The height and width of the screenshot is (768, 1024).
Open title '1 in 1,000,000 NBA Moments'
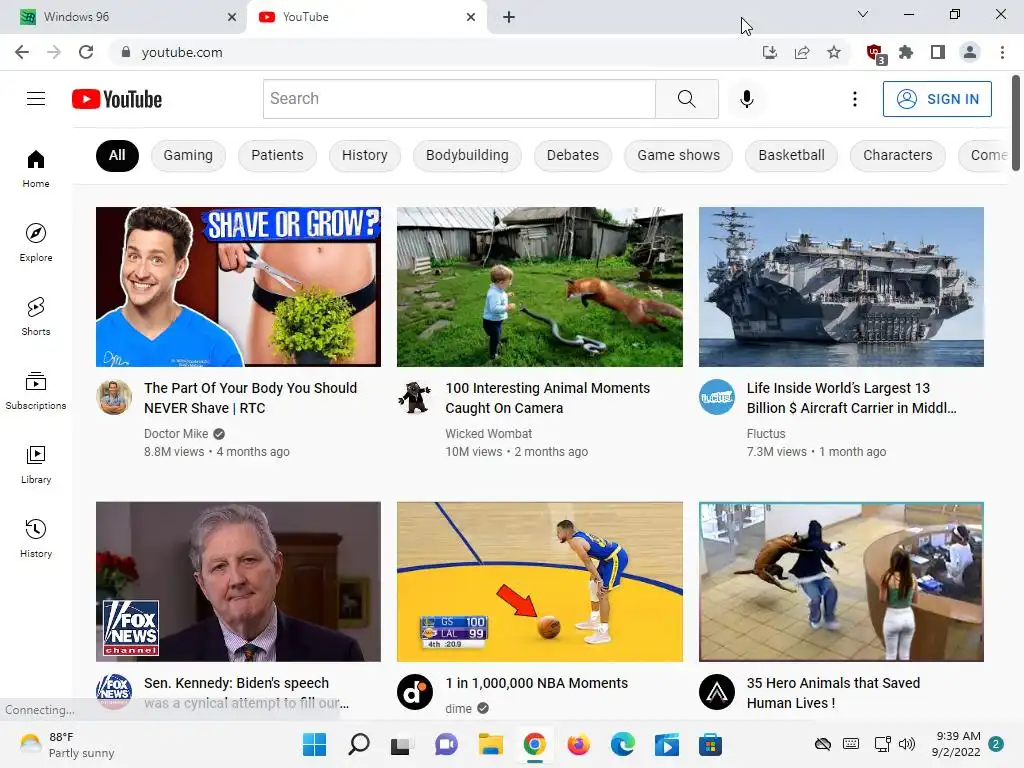[x=537, y=683]
